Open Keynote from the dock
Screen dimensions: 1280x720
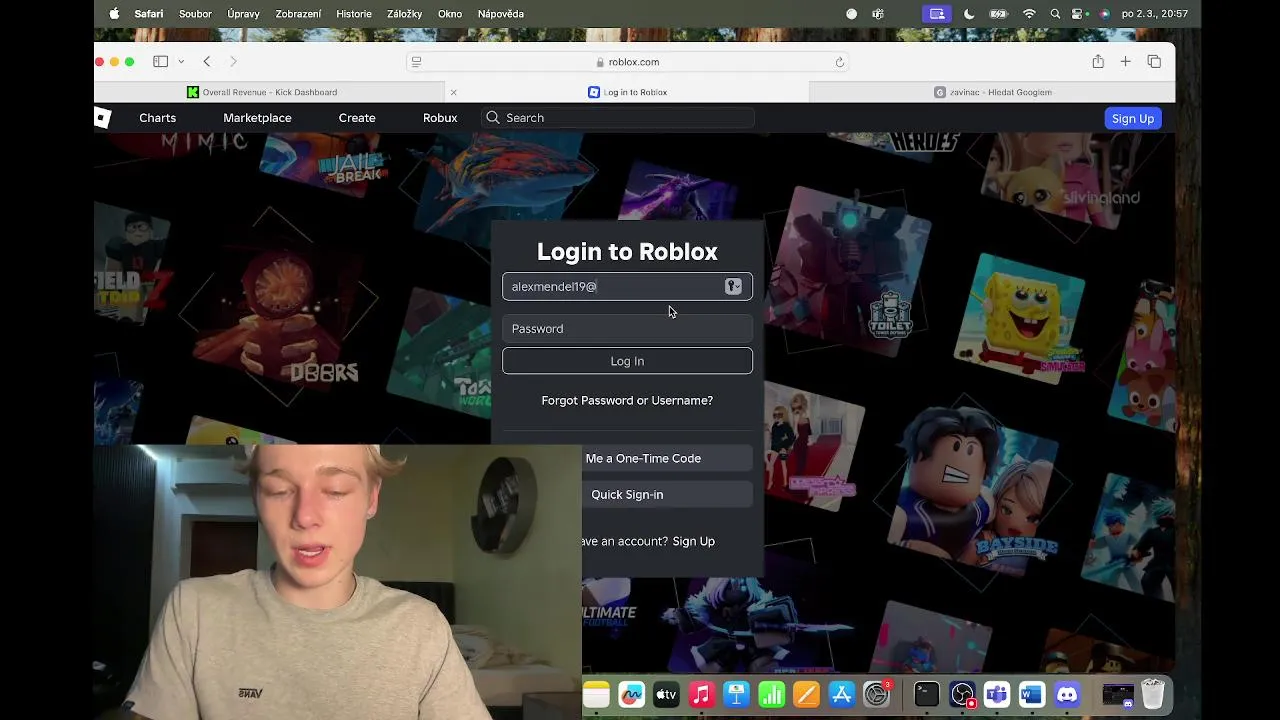click(736, 694)
